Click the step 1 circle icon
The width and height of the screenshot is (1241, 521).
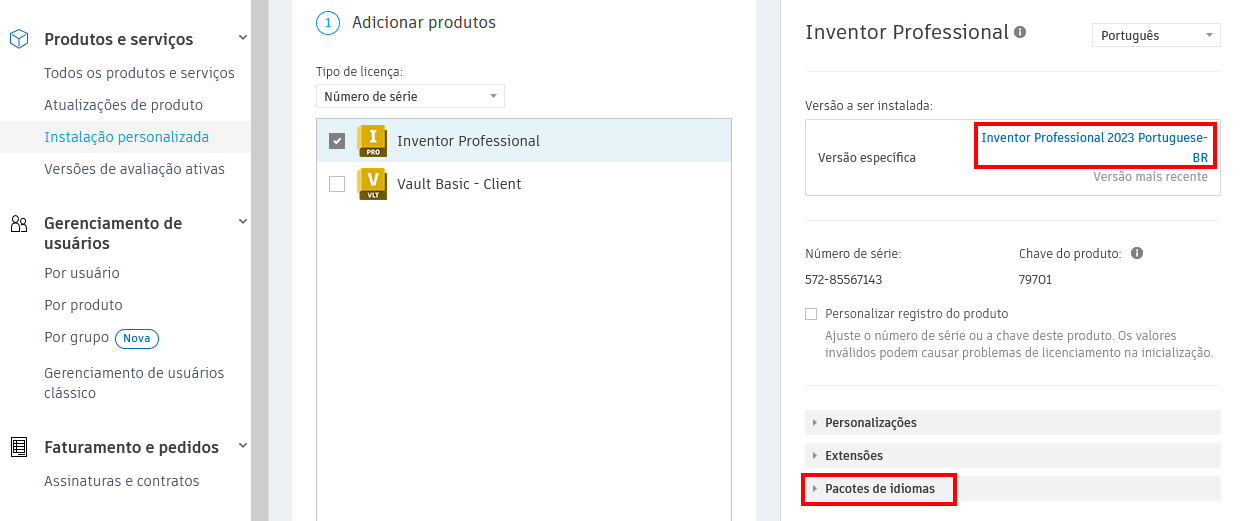(328, 23)
